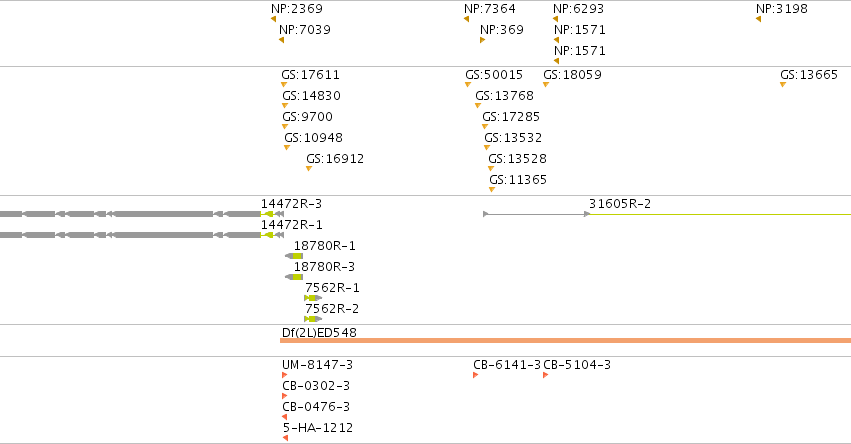Select the 14472R-3 RNAi label
Screen dimensions: 851x444
click(291, 204)
